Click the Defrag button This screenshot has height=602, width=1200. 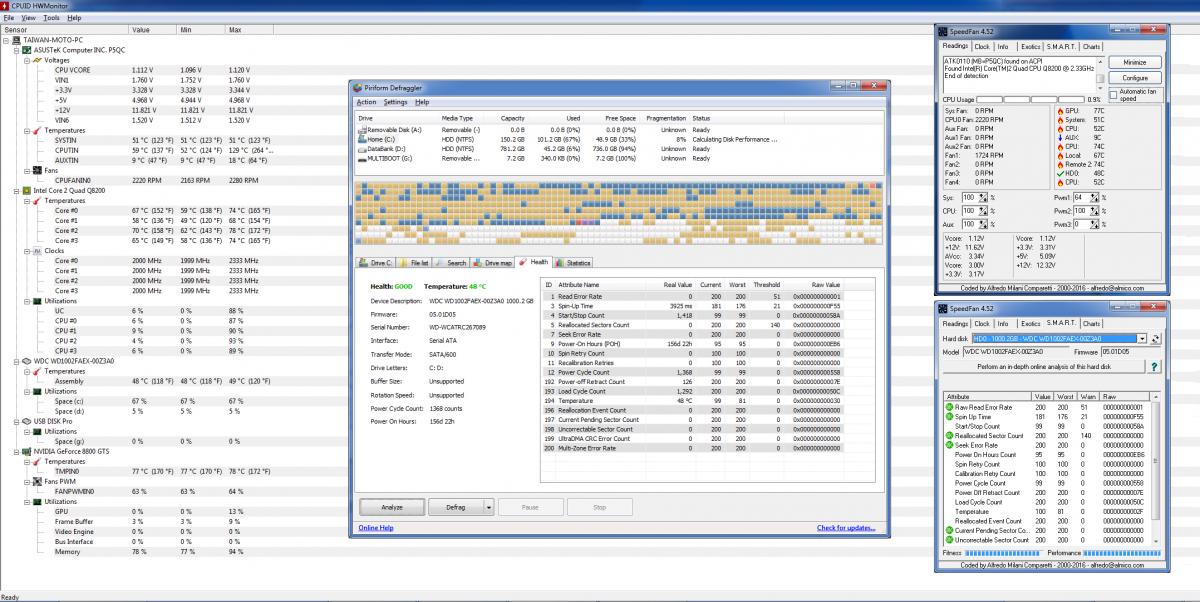coord(456,507)
